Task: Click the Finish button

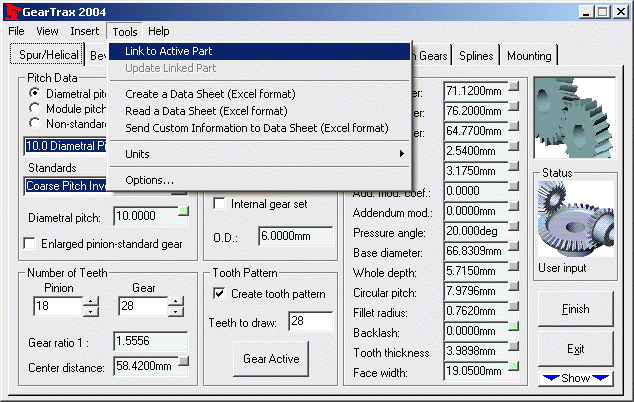Action: (575, 309)
